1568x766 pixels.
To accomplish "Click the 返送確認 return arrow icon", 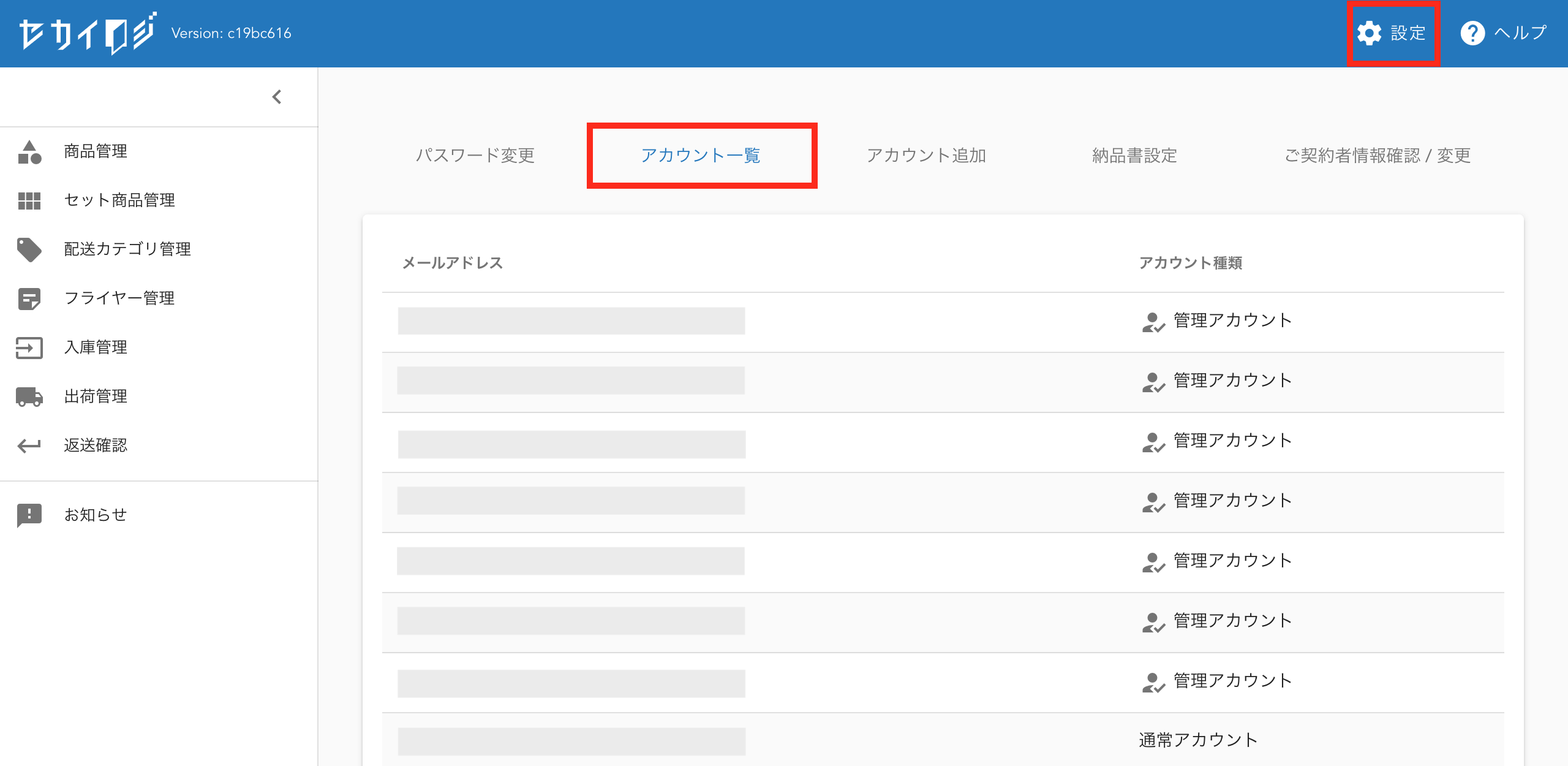I will coord(29,446).
